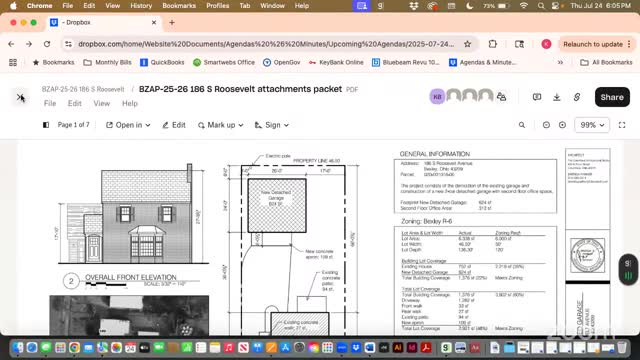The width and height of the screenshot is (640, 360).
Task: Click the Edit pencil button
Action: pos(174,125)
